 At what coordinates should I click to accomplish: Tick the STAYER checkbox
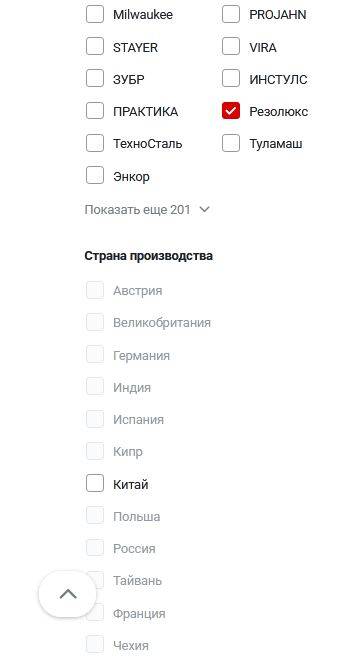coord(95,47)
